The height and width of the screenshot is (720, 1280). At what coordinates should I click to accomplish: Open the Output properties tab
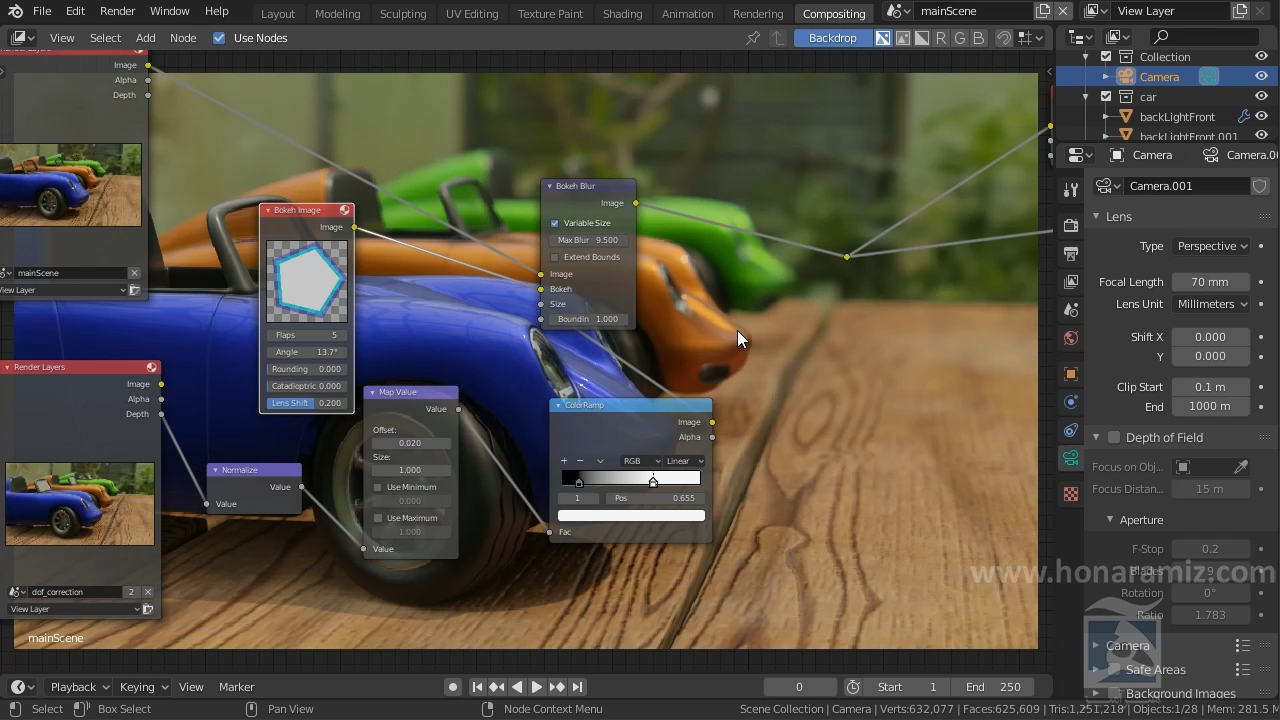(x=1071, y=254)
